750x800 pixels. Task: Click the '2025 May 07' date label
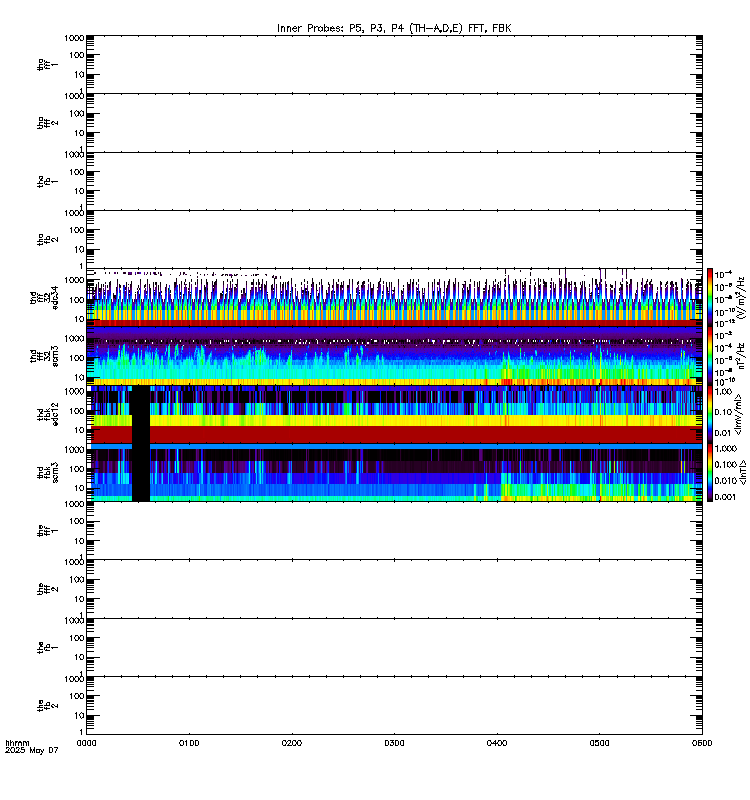(32, 751)
